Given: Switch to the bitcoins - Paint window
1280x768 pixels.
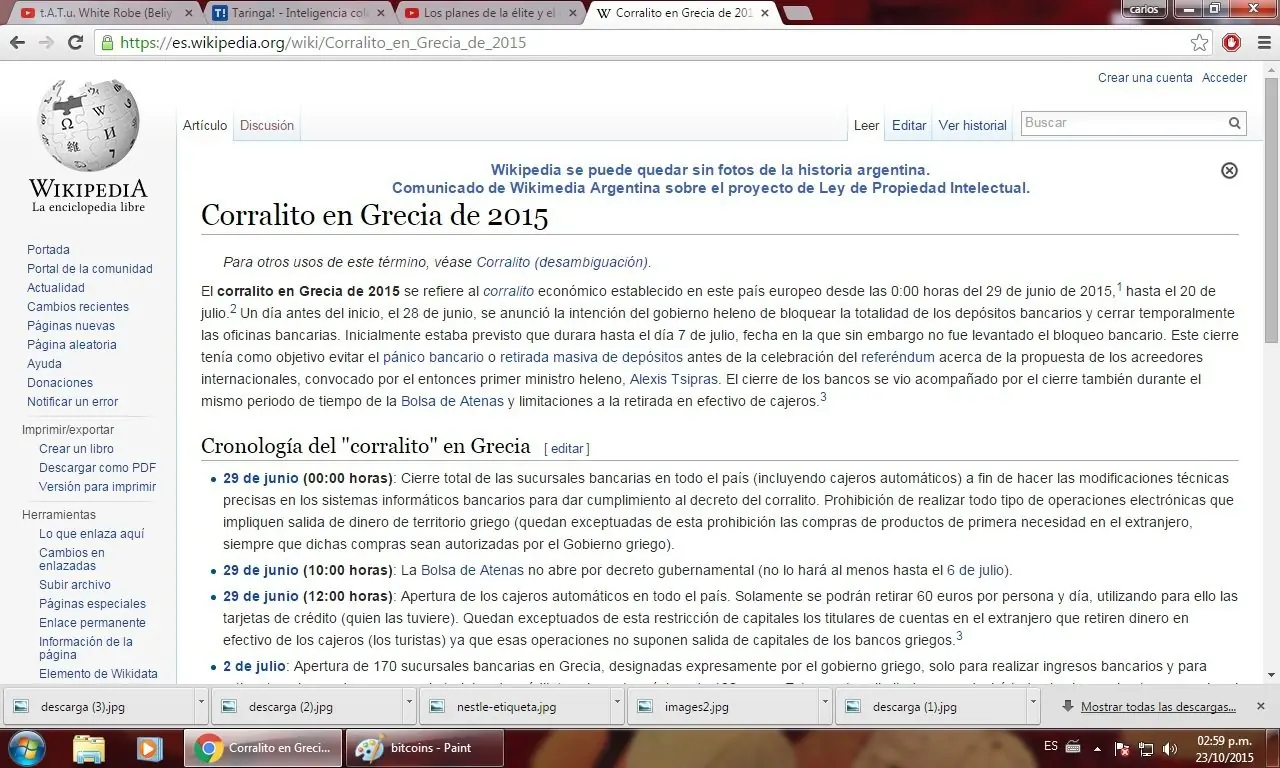Looking at the screenshot, I should click(424, 748).
